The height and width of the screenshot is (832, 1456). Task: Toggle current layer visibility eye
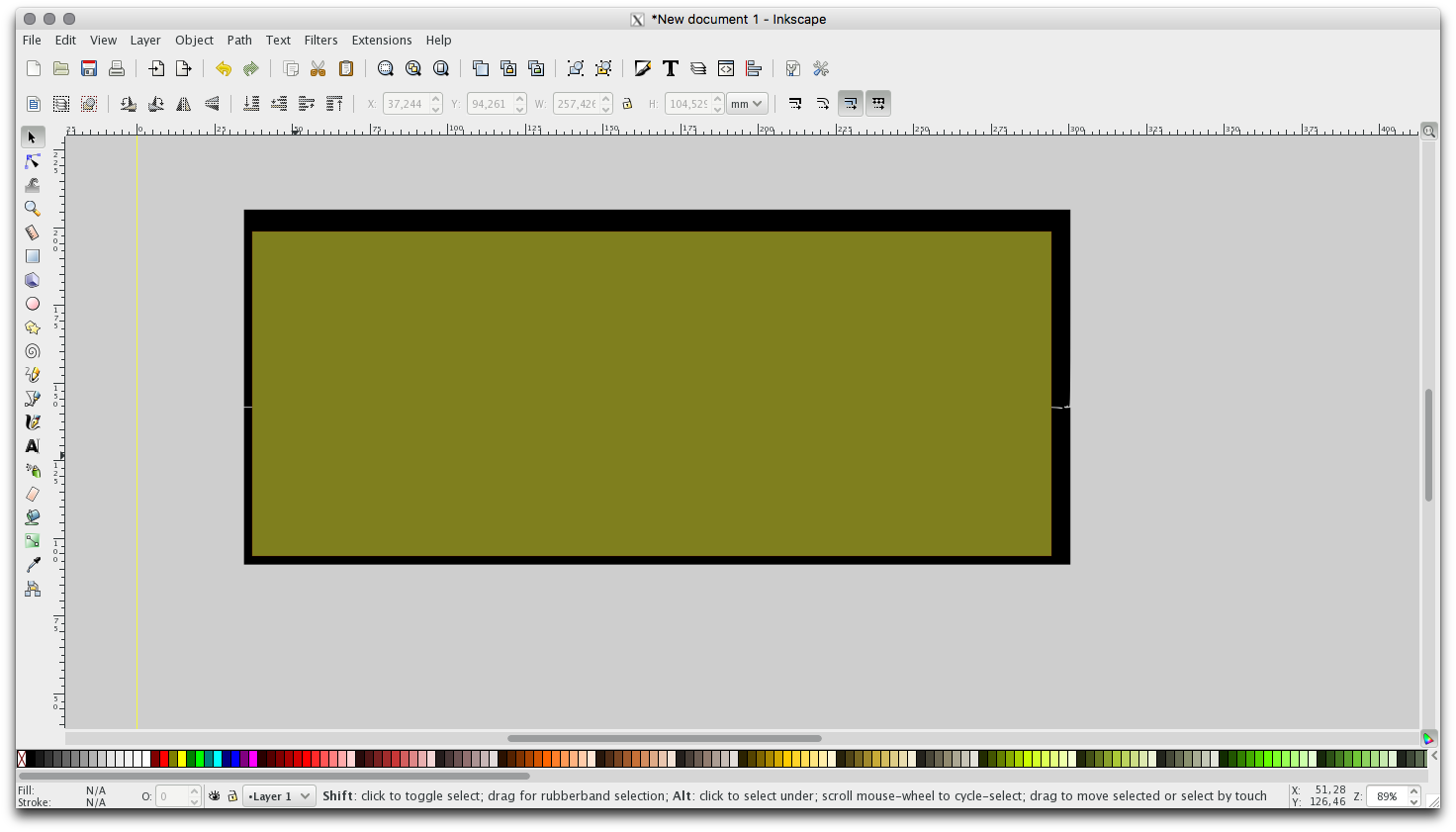pyautogui.click(x=215, y=796)
